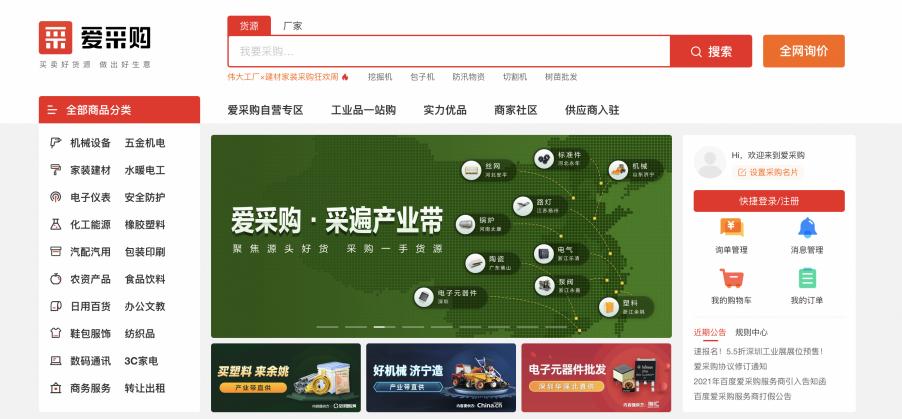Click the 化工能源 flask icon
The height and width of the screenshot is (419, 902).
(x=56, y=224)
